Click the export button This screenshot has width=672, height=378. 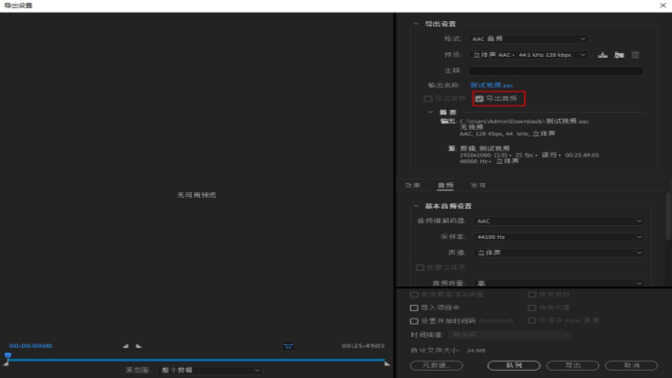[x=573, y=365]
